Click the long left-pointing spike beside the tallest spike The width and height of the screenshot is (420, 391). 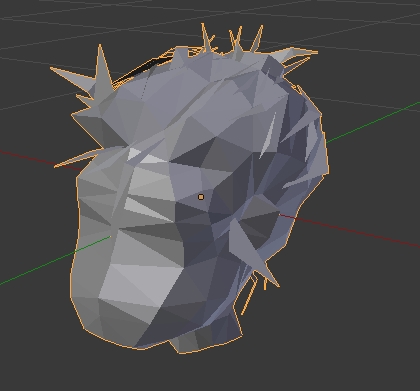[71, 75]
